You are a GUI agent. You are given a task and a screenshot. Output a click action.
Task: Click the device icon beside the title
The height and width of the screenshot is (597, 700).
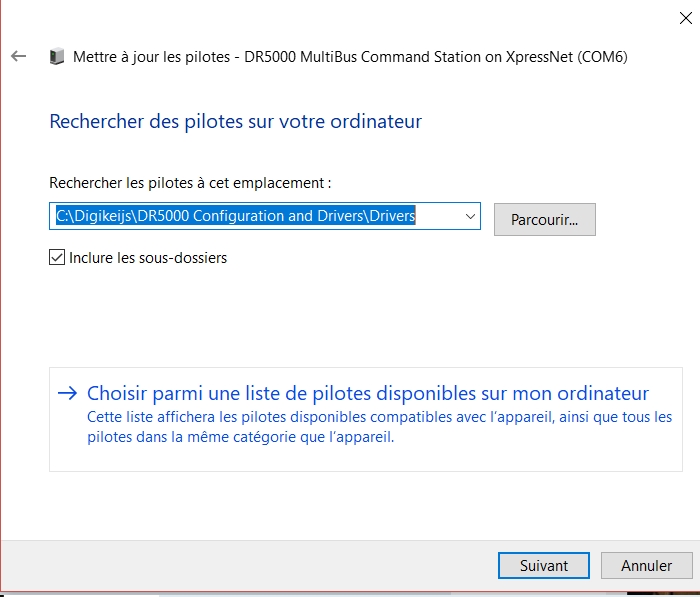57,56
